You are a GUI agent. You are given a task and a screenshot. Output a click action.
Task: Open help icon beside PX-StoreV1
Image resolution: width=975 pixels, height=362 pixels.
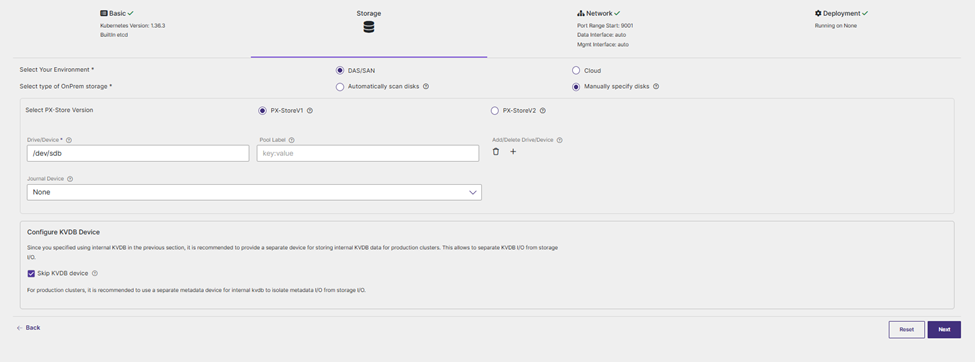(x=310, y=111)
